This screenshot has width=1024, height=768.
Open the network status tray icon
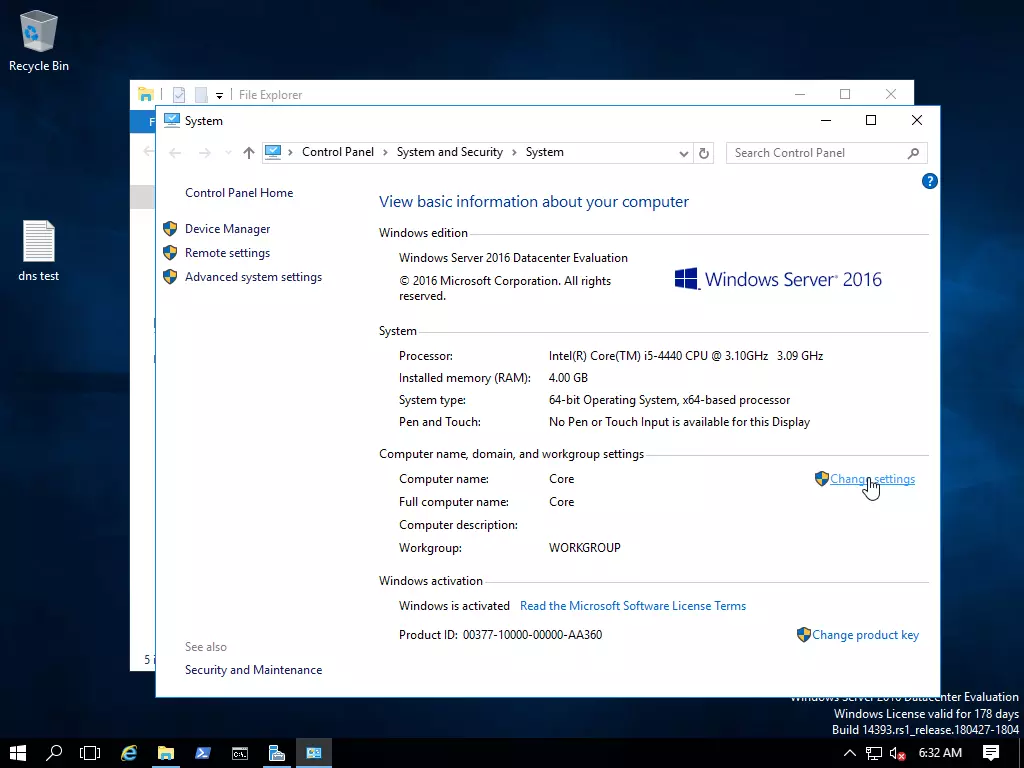point(873,753)
